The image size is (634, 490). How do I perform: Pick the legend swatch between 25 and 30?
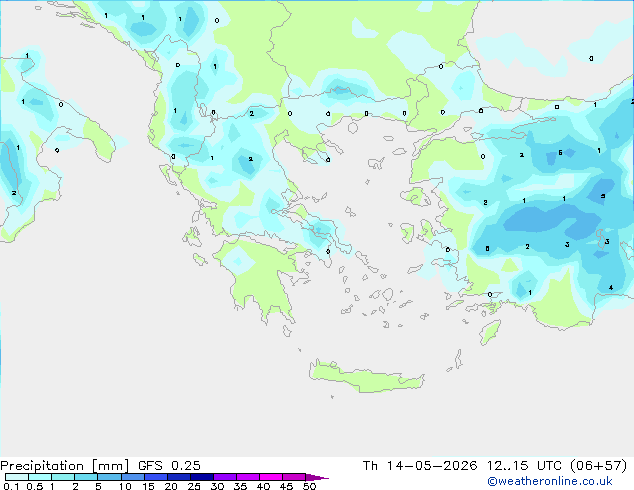pos(202,477)
